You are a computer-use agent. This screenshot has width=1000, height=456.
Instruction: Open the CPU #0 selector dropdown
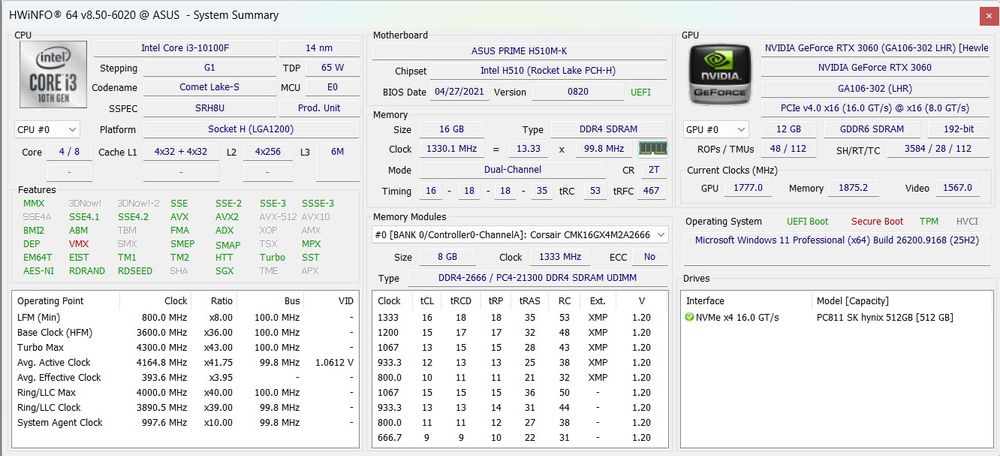tap(47, 129)
